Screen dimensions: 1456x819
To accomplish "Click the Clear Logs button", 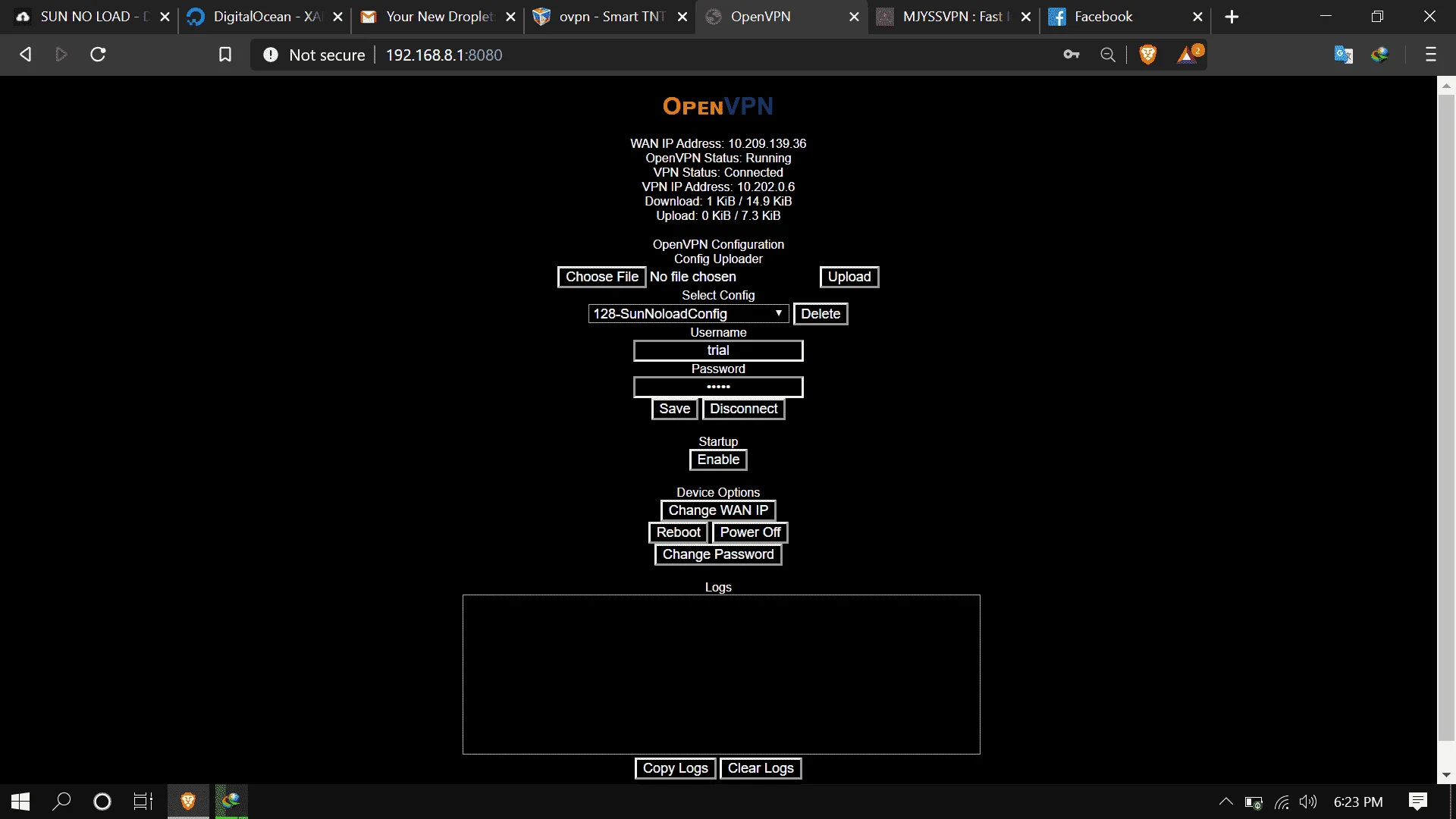I will tap(761, 768).
